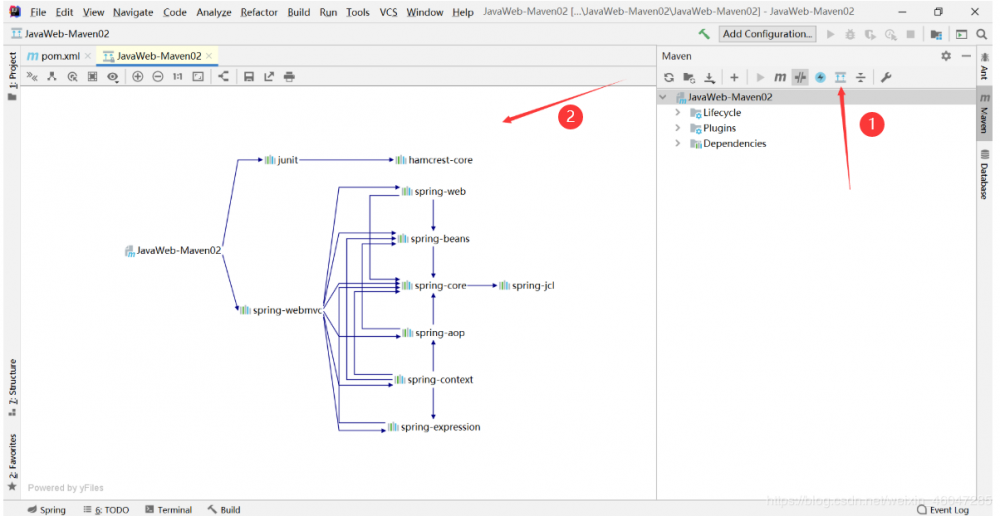
Task: Save the diagram using floppy disk icon
Action: pos(249,76)
